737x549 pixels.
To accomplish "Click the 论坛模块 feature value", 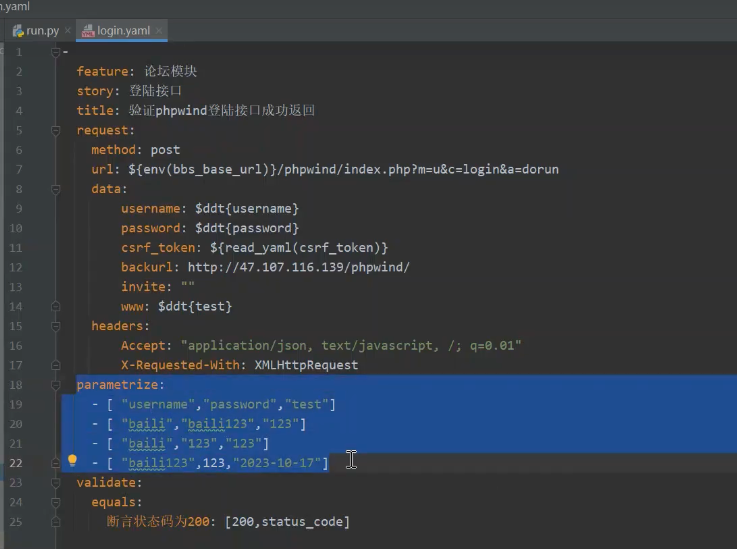I will [170, 71].
